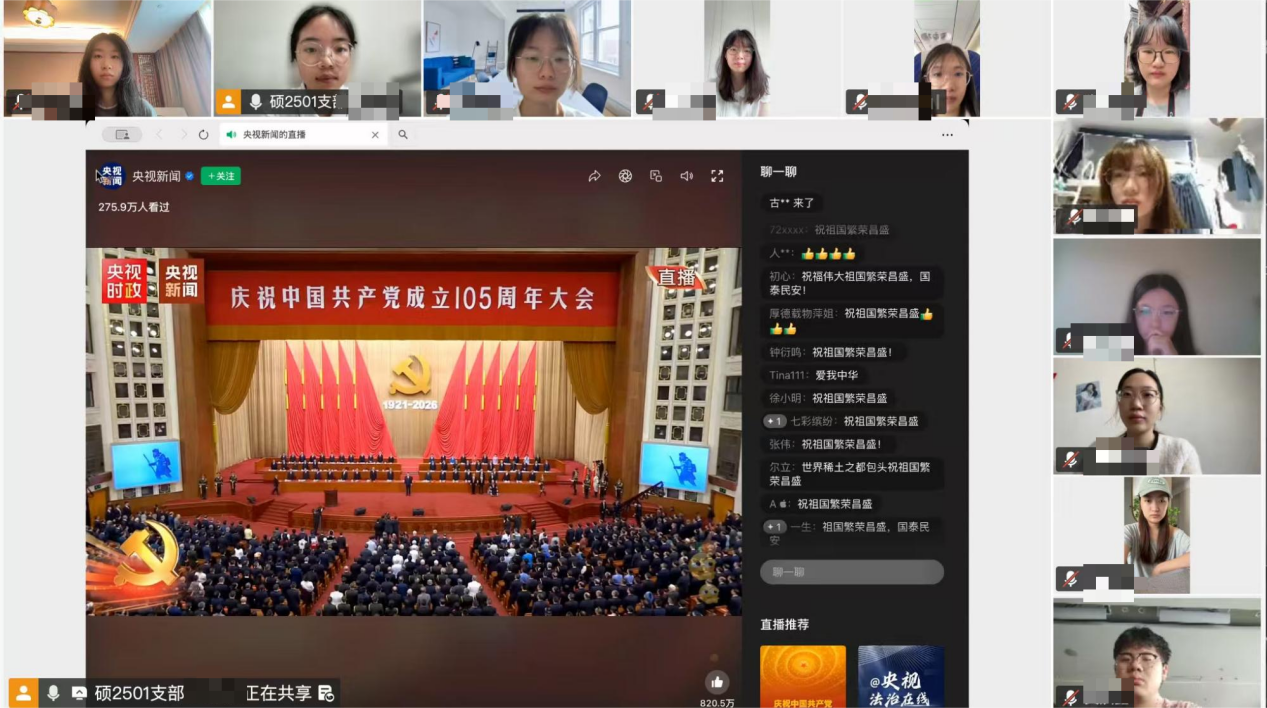
Task: Click the picture-in-picture icon in the player
Action: 656,176
